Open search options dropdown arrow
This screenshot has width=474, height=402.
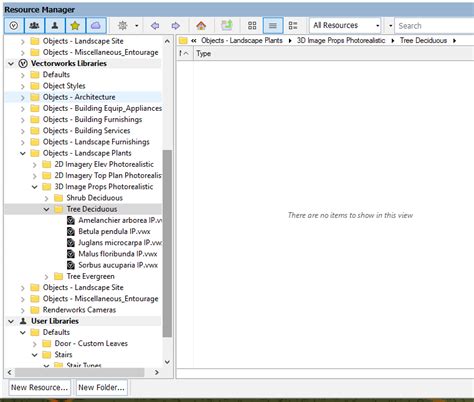[x=390, y=26]
